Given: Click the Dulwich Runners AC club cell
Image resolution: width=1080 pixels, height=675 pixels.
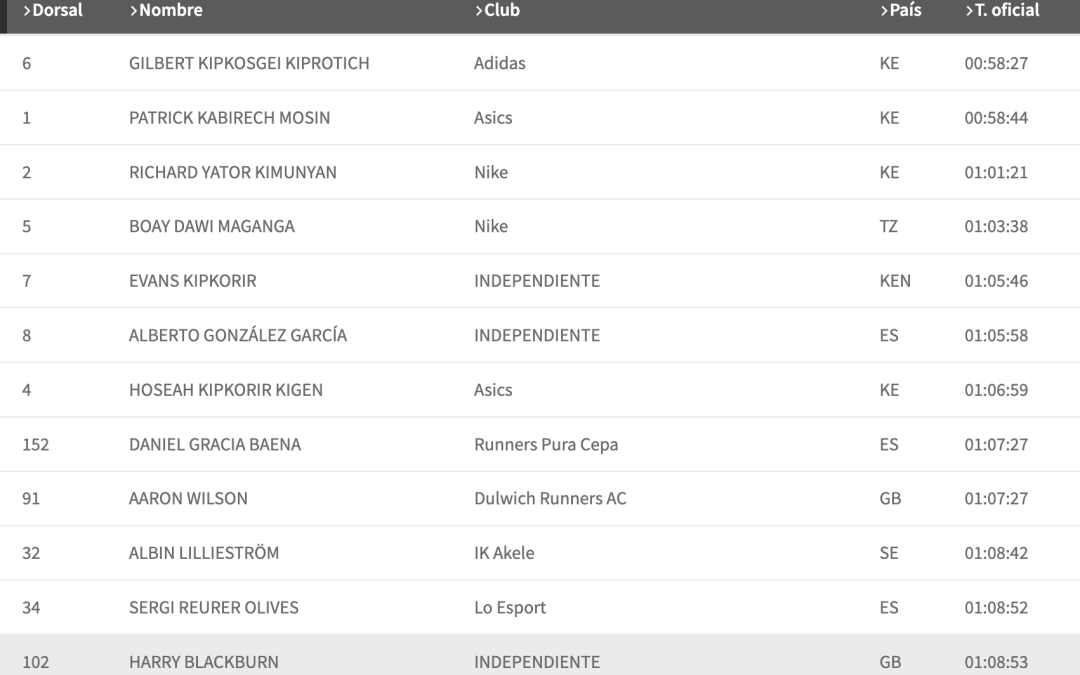Looking at the screenshot, I should 550,498.
